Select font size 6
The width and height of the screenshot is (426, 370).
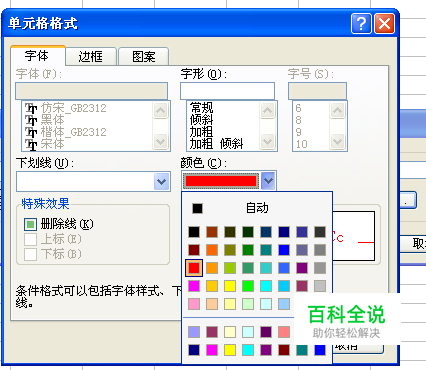[298, 108]
